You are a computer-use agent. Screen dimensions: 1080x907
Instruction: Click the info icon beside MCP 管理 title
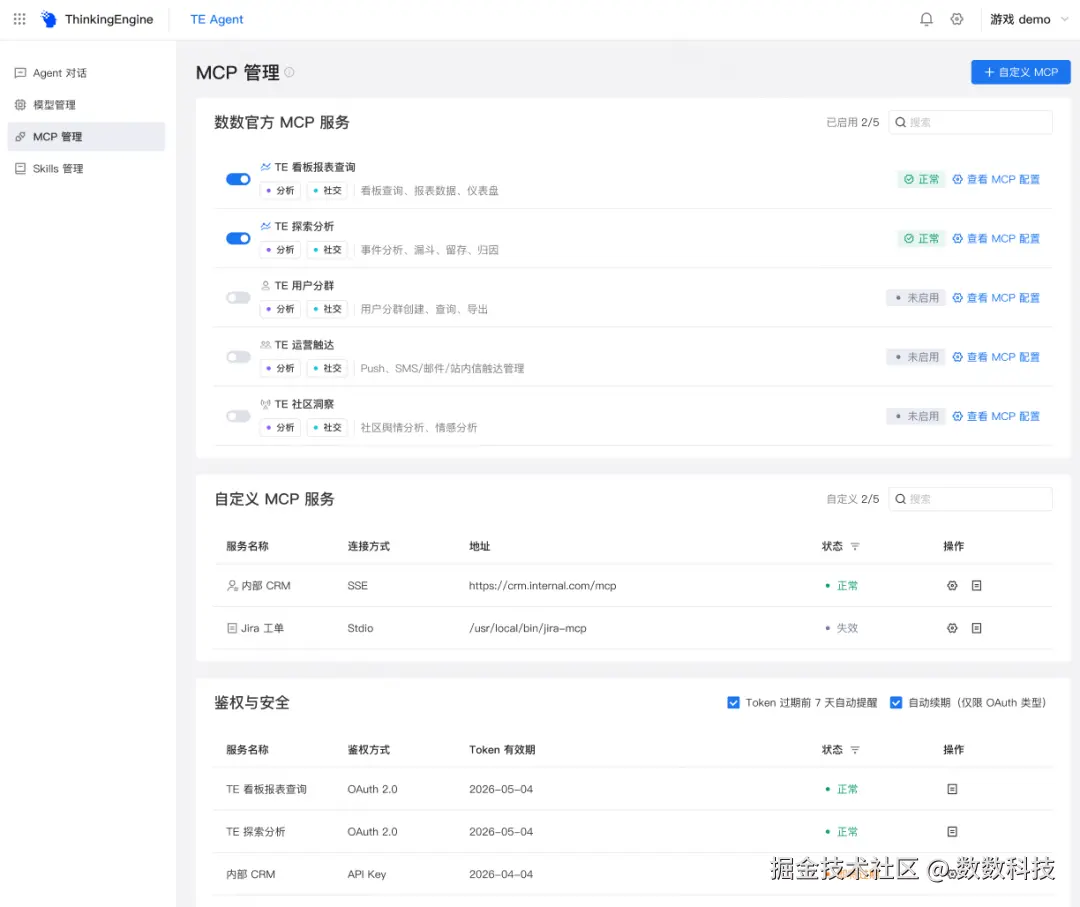289,72
